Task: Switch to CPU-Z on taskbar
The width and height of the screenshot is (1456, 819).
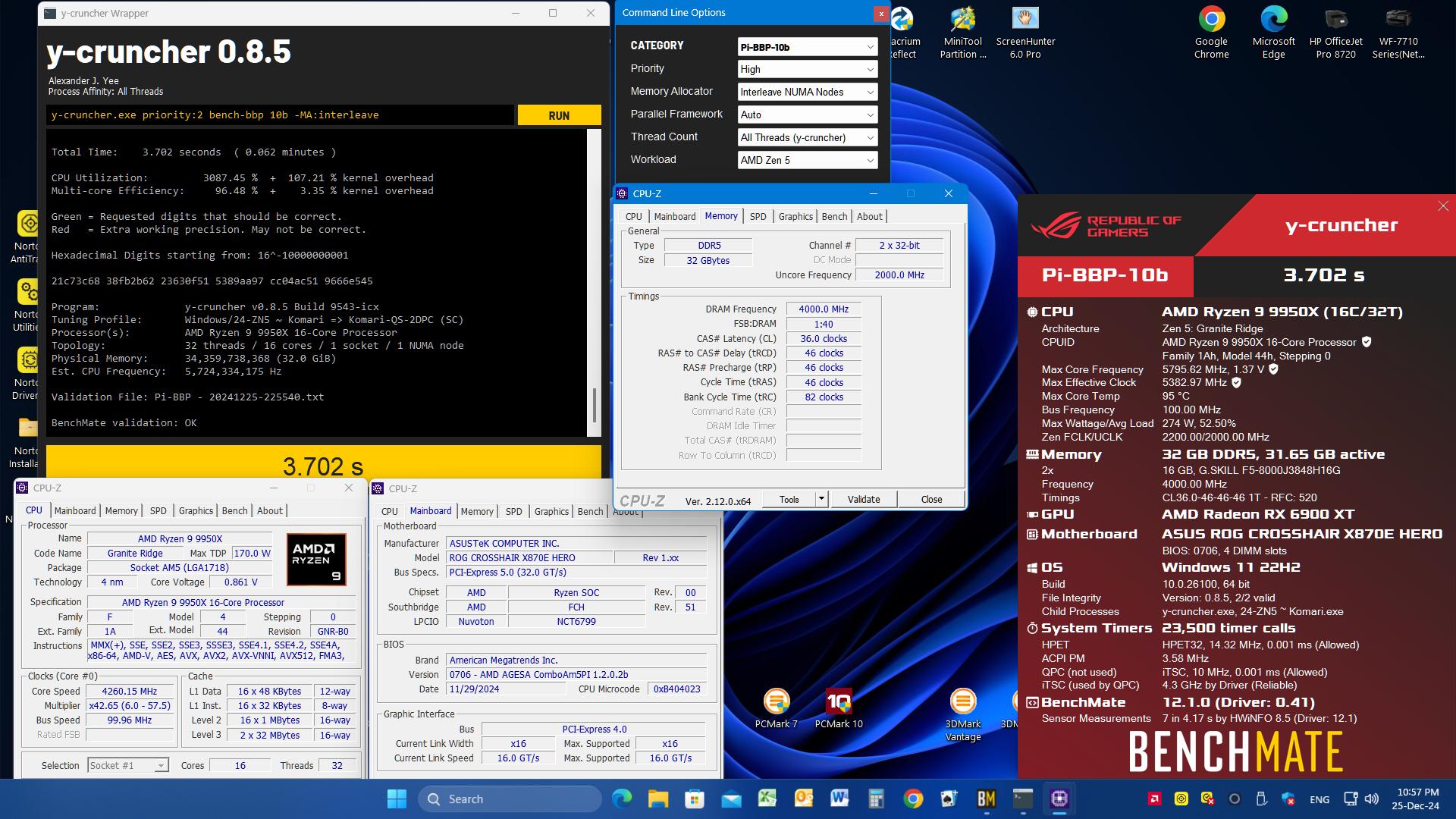Action: (1059, 799)
